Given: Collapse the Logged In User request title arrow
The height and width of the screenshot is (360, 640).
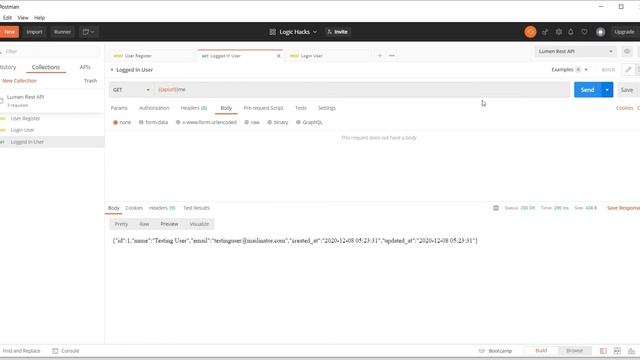Looking at the screenshot, I should (x=112, y=70).
